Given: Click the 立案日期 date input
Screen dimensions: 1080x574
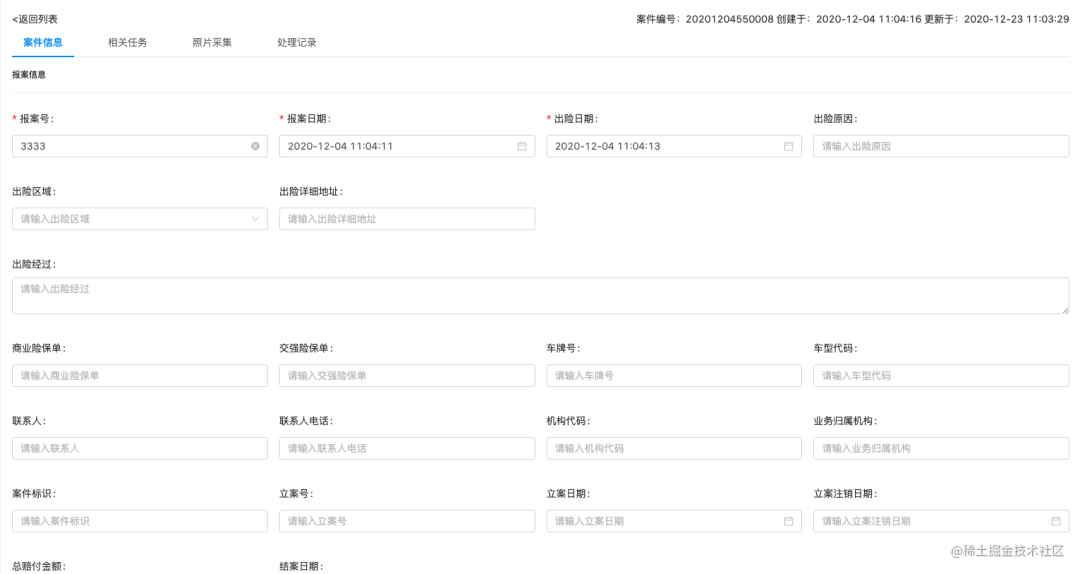Looking at the screenshot, I should tap(674, 521).
